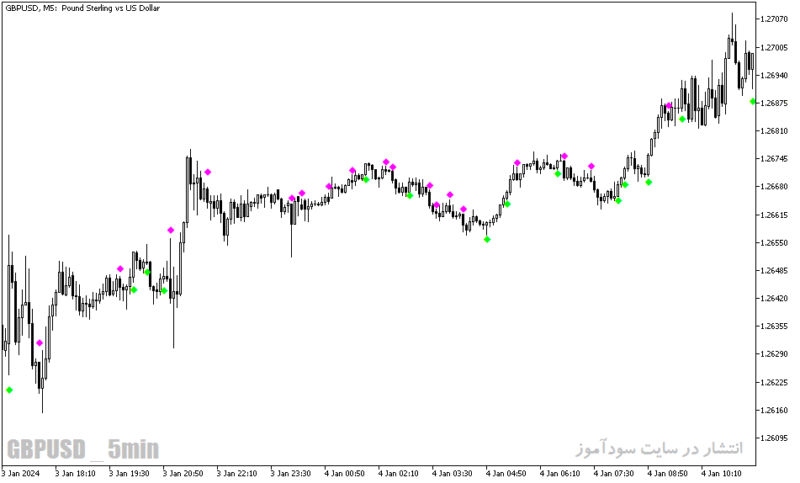
Task: Select the green signal diamond touching the chart's right edge
Action: [x=753, y=102]
